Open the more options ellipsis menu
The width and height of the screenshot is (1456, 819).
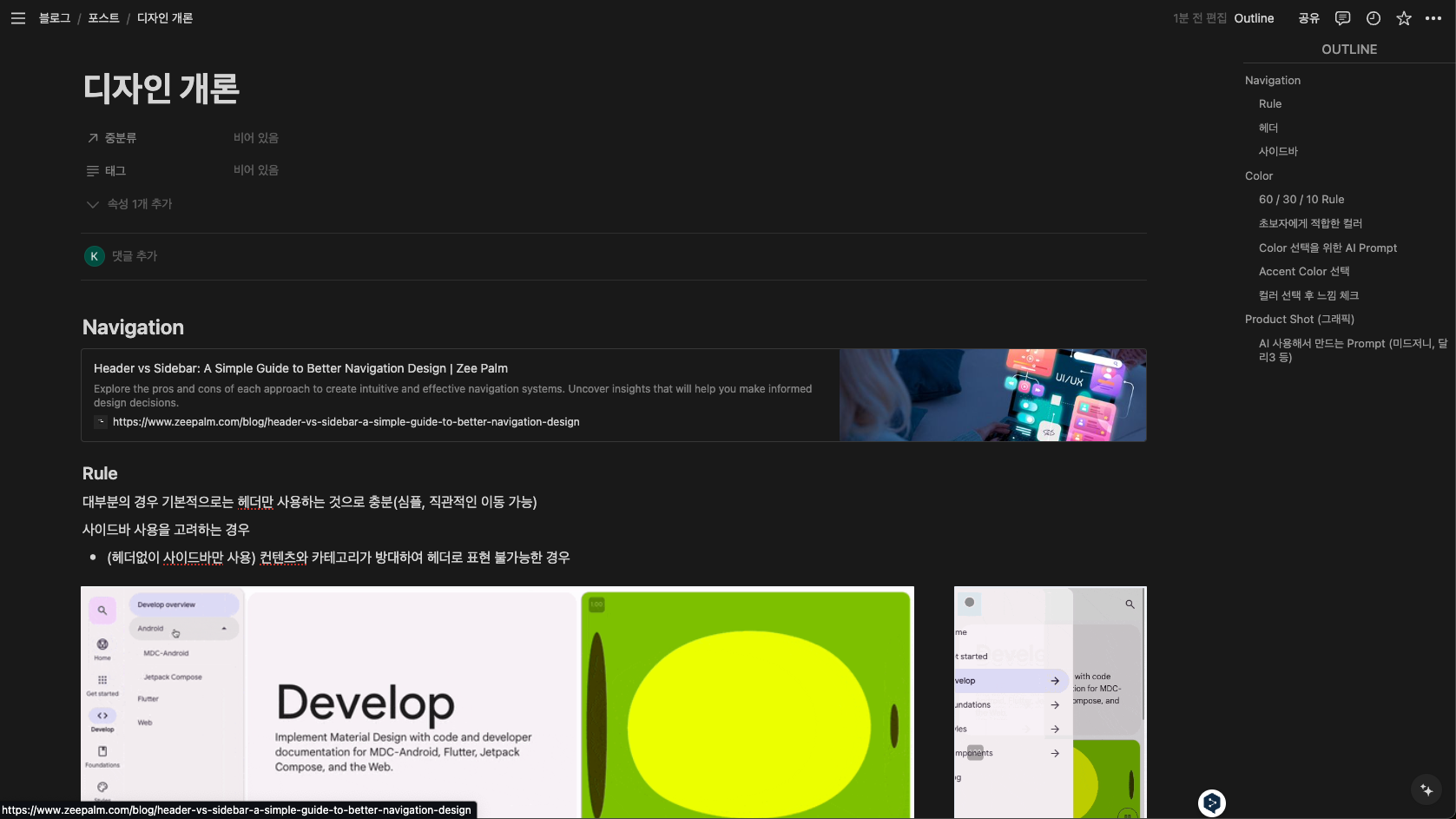(x=1433, y=18)
